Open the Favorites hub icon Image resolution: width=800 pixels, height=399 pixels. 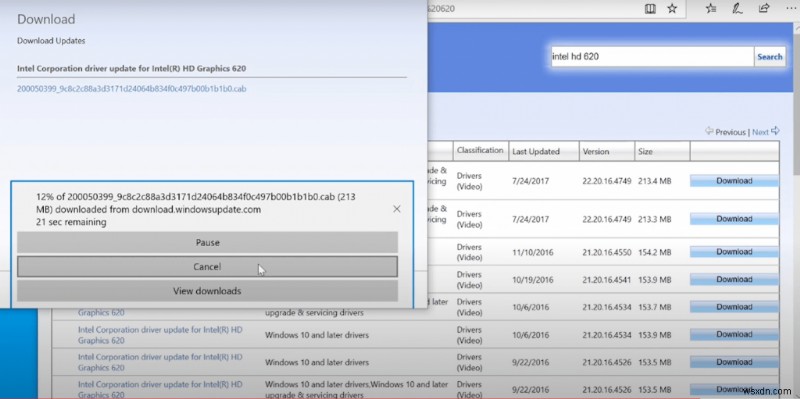pos(711,8)
